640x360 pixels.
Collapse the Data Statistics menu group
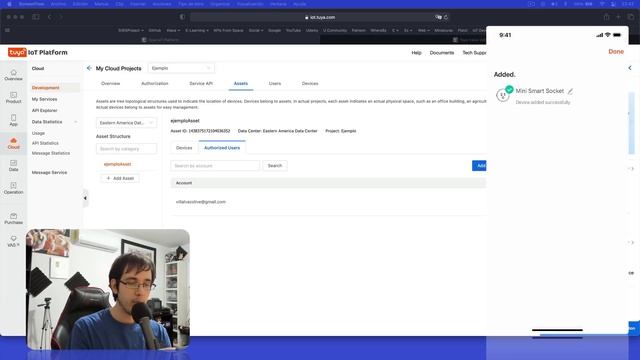[76, 122]
